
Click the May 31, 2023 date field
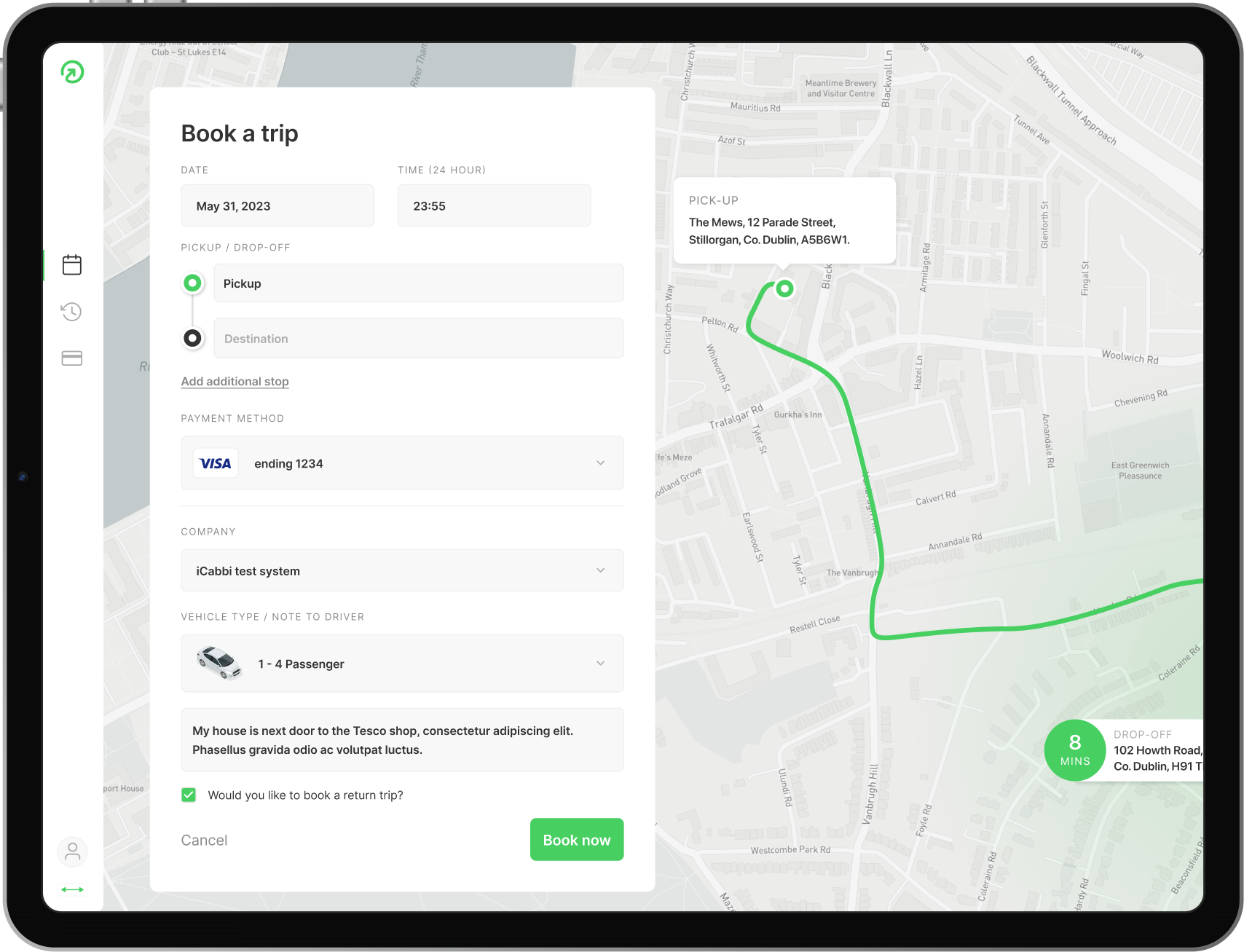pos(277,206)
